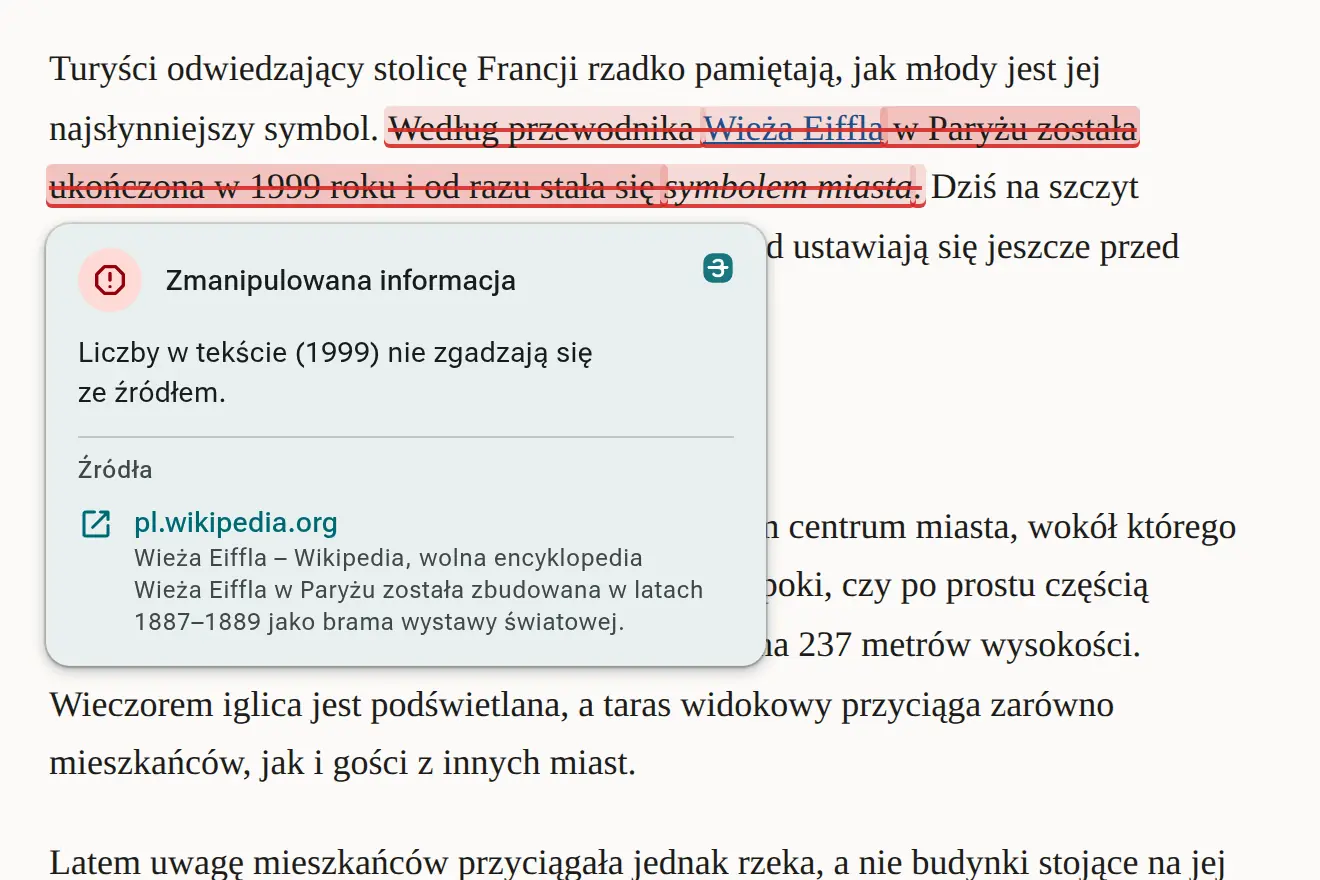This screenshot has height=880, width=1320.
Task: Click the words 'czy po prostu częścią'
Action: [x=995, y=586]
